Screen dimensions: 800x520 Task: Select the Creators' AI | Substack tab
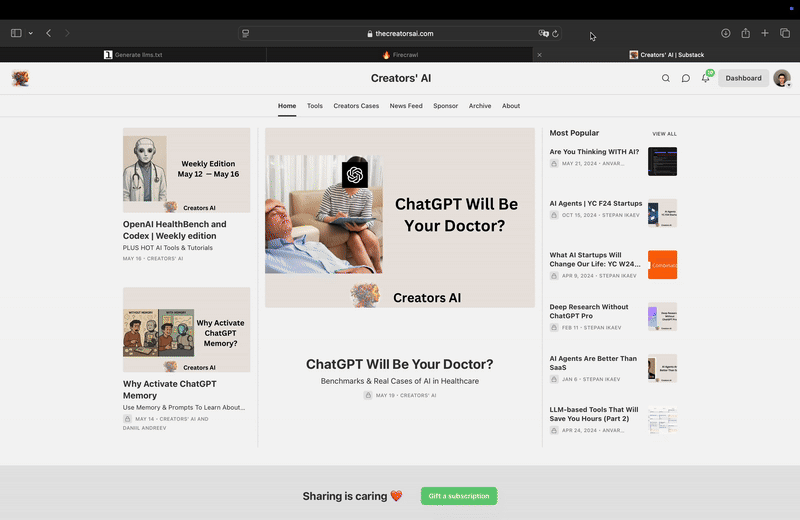click(666, 55)
